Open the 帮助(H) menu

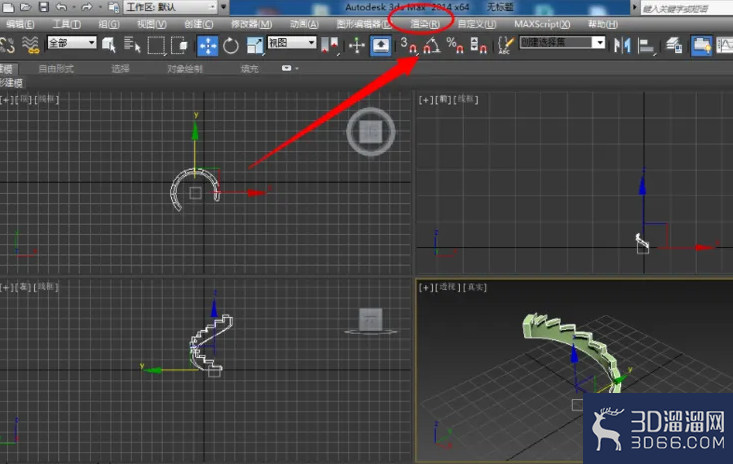coord(603,24)
